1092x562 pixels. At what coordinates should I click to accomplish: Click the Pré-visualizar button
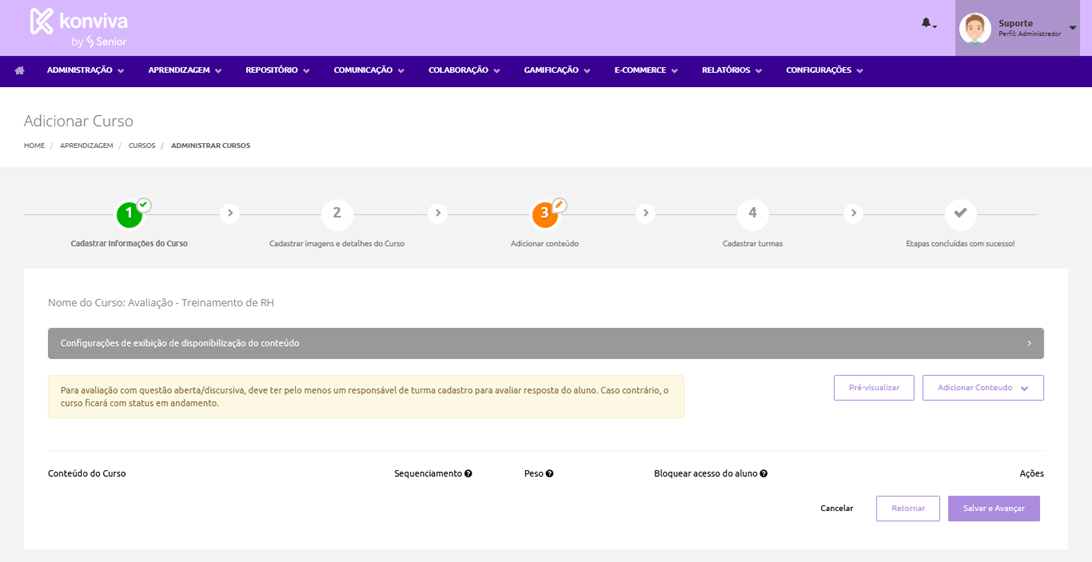point(873,388)
